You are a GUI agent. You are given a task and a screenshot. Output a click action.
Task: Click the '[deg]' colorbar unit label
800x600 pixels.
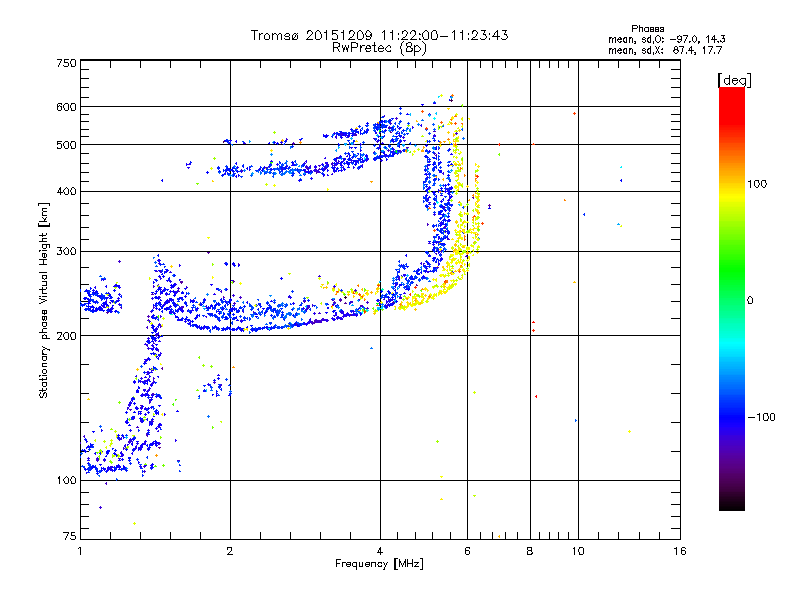tap(734, 80)
